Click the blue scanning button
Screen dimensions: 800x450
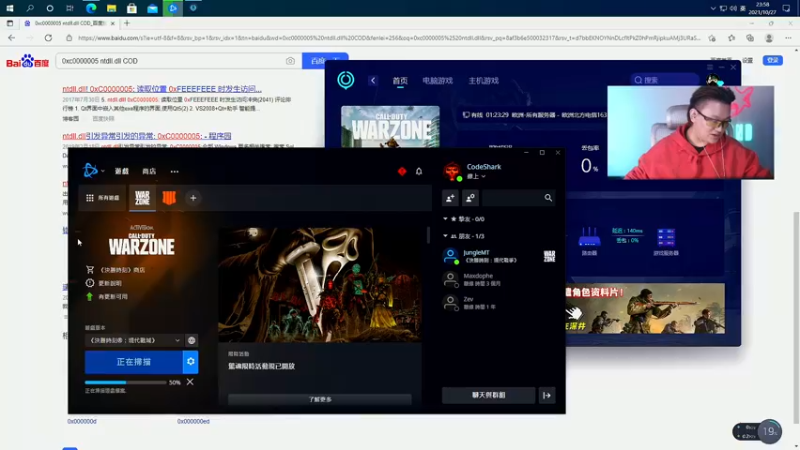(134, 362)
